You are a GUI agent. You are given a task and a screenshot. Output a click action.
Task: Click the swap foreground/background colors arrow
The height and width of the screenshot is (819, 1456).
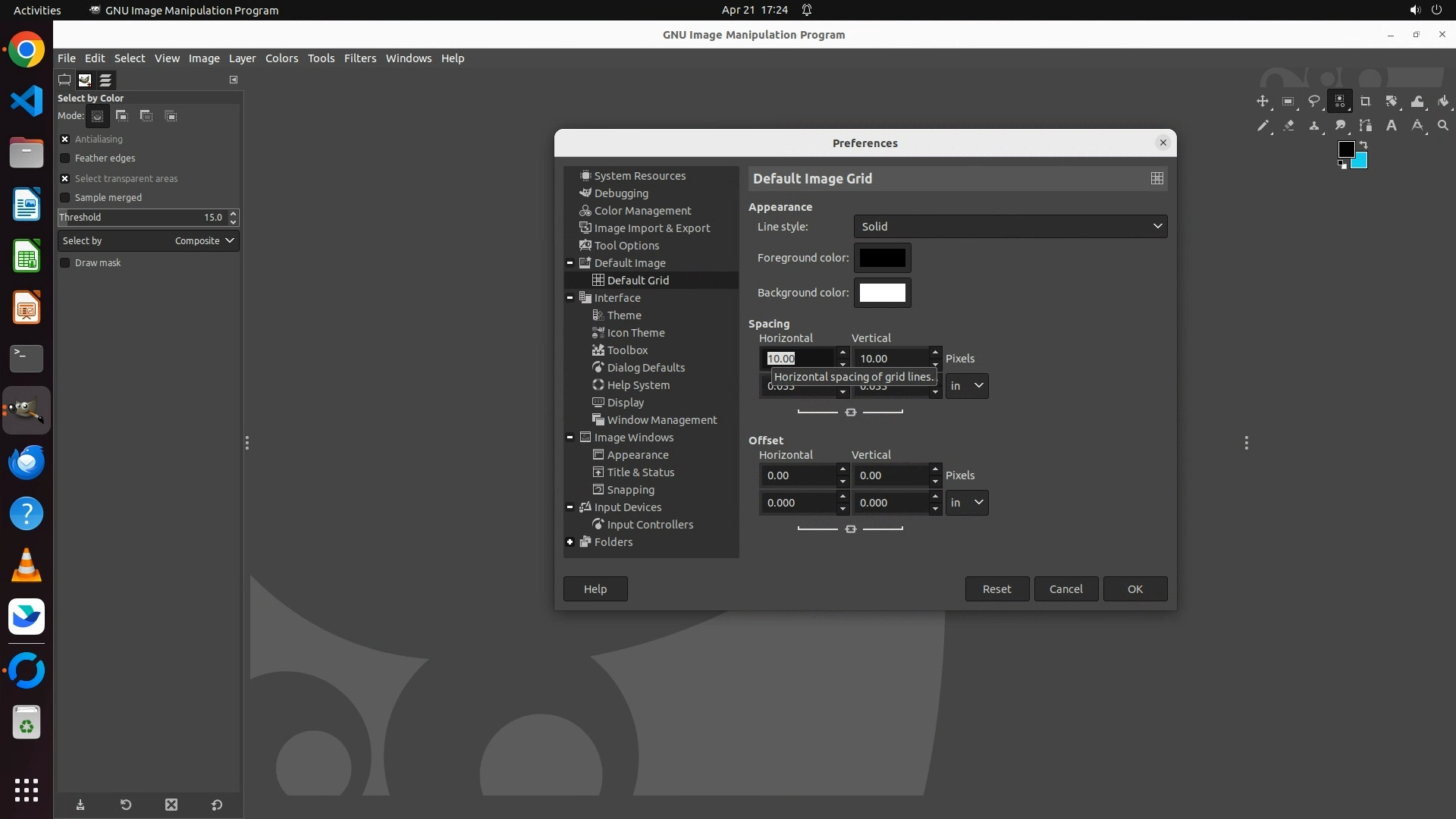tap(1363, 144)
